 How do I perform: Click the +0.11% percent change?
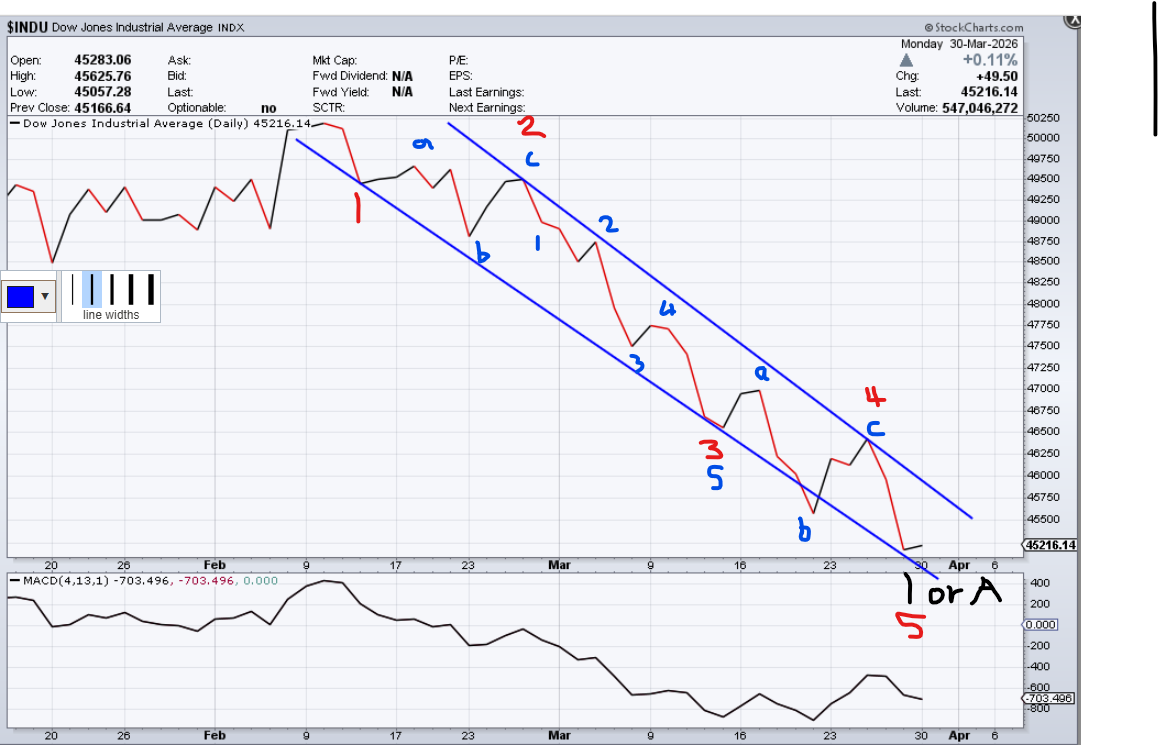click(x=990, y=60)
